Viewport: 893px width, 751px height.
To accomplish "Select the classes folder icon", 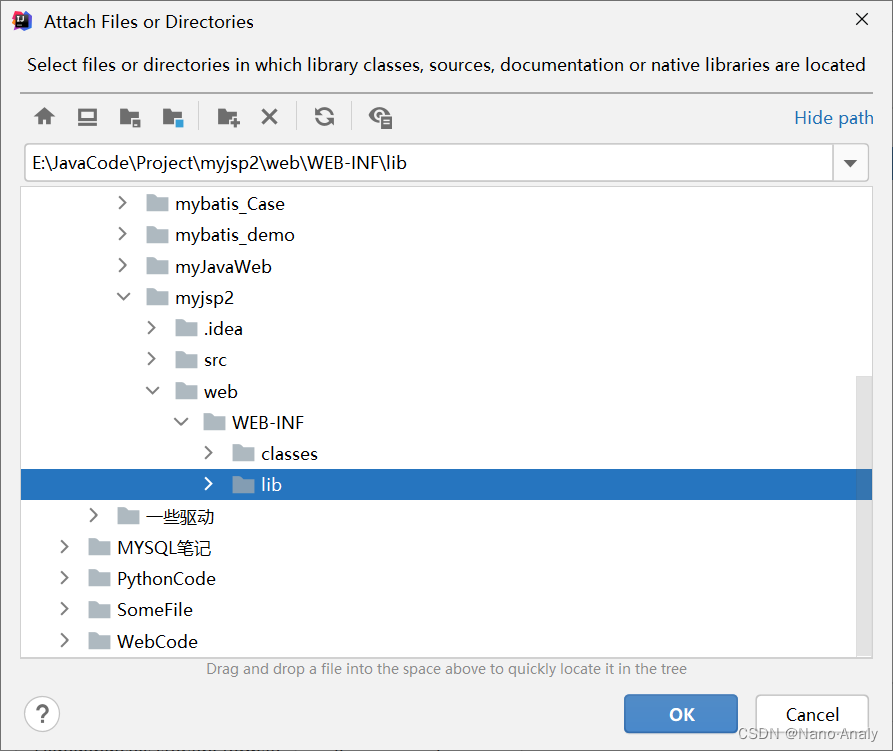I will [243, 453].
